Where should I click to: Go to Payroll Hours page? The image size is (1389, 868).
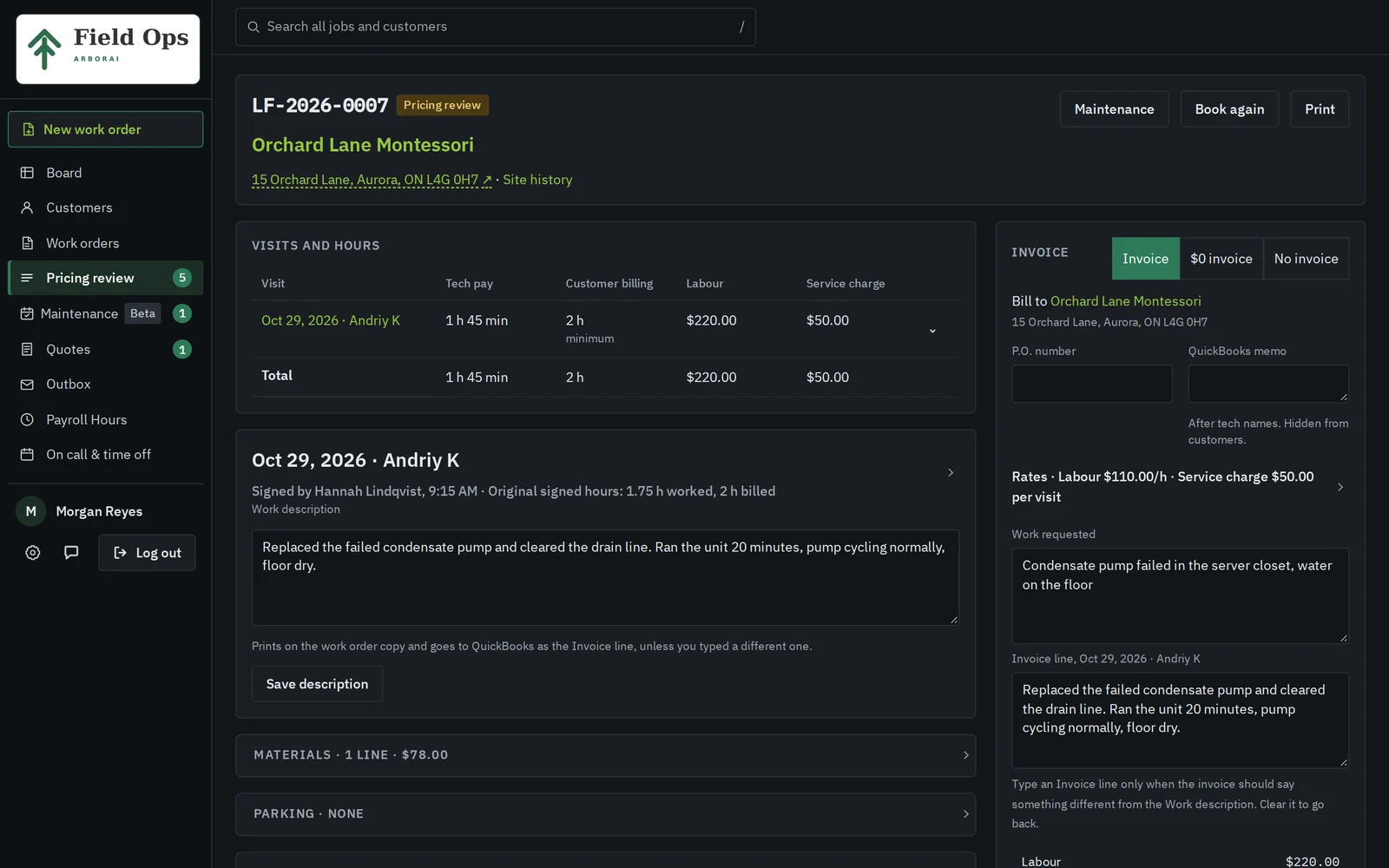tap(106, 420)
